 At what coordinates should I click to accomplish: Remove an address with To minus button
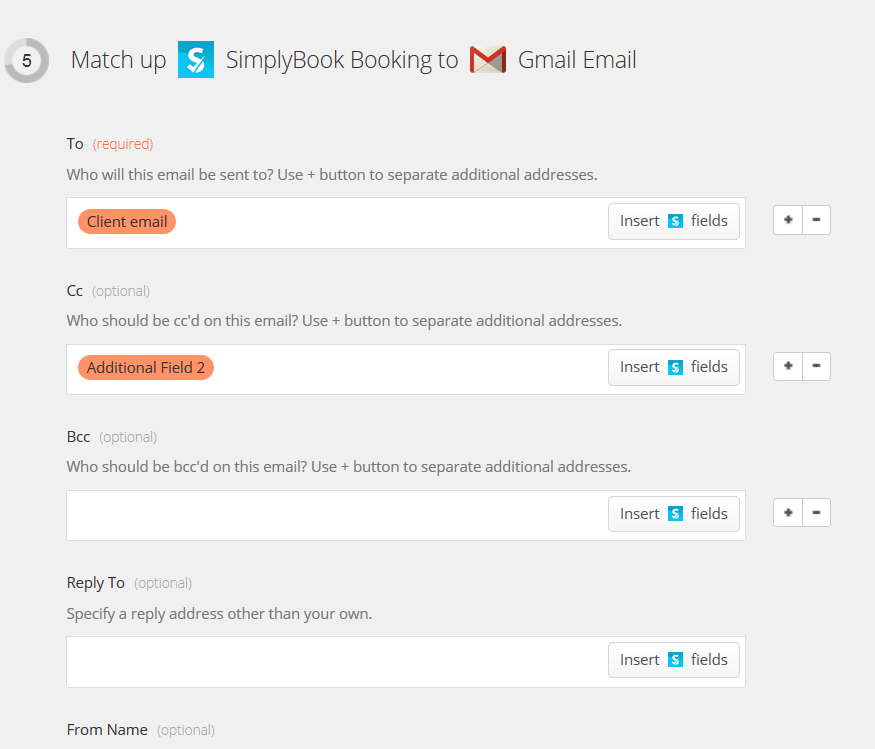pos(816,221)
